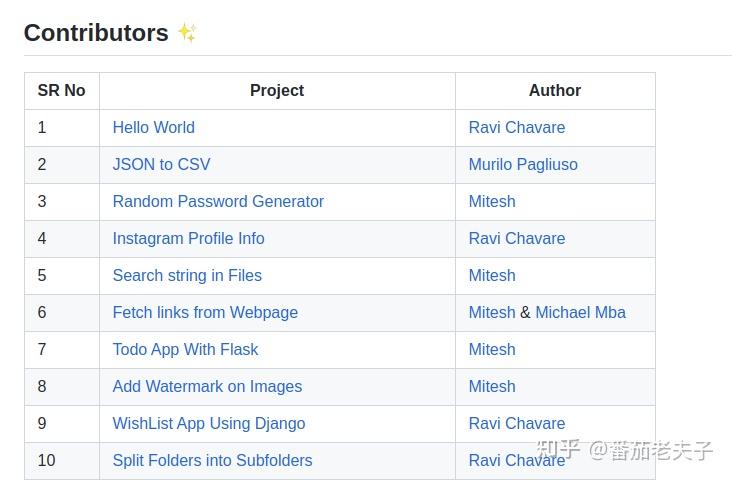Image resolution: width=732 pixels, height=480 pixels.
Task: Open the Todo App With Flask link
Action: click(185, 349)
